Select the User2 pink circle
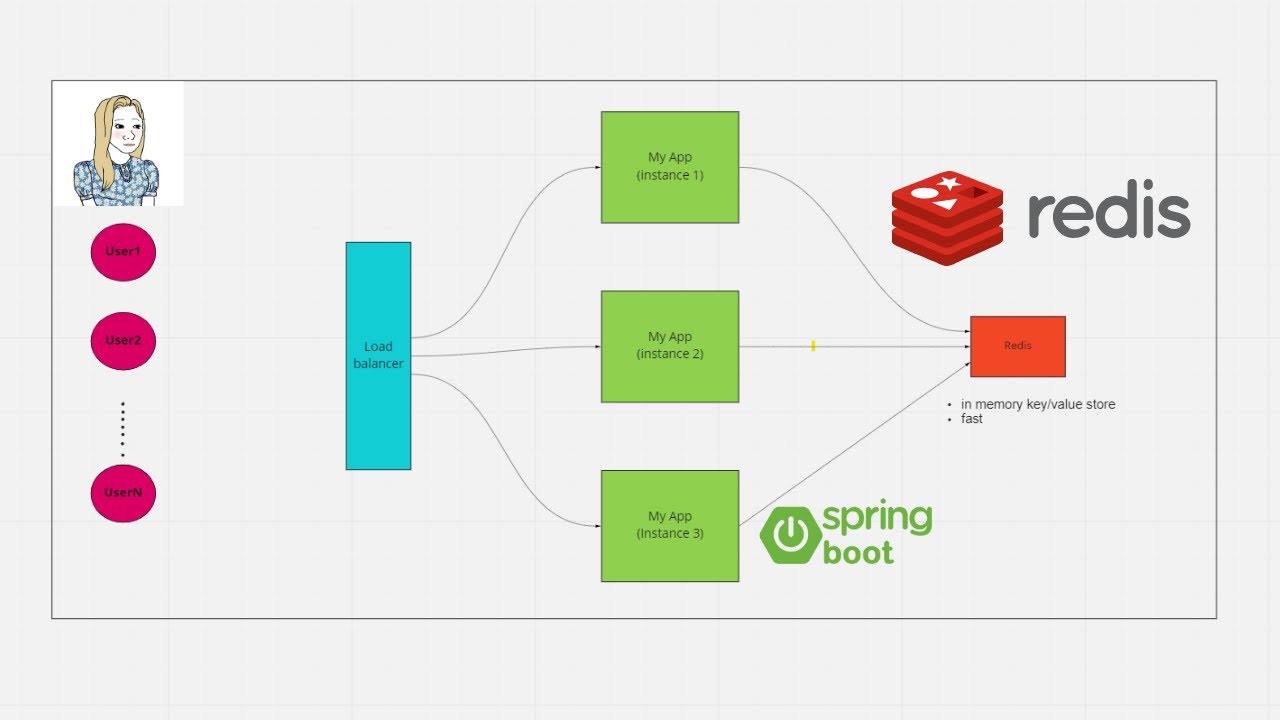1280x720 pixels. point(123,340)
